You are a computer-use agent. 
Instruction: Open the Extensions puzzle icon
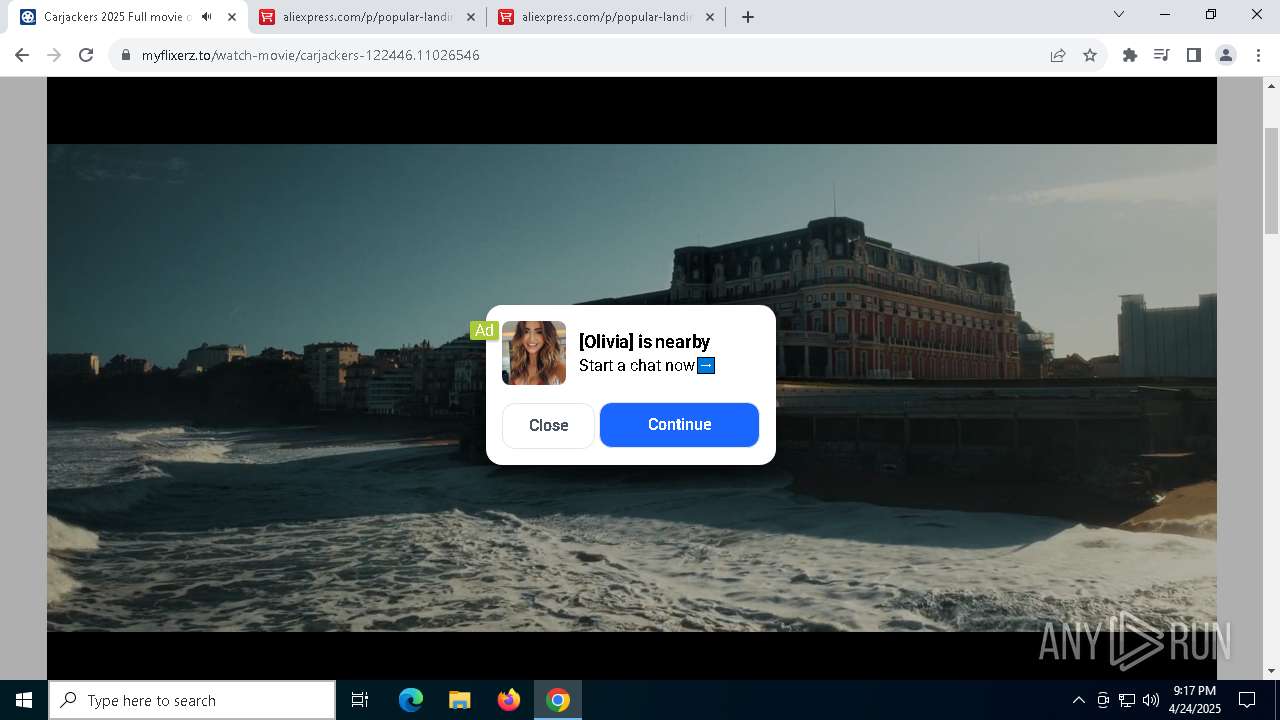(1130, 55)
